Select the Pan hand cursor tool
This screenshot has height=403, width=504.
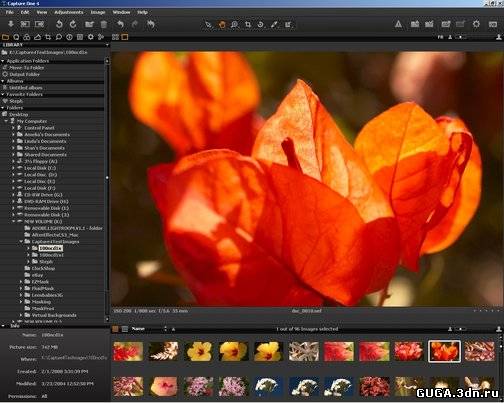pos(222,24)
